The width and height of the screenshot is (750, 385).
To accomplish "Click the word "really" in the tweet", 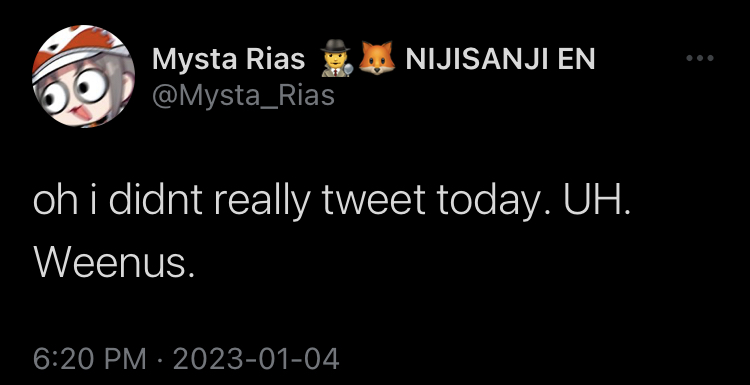I will click(263, 202).
